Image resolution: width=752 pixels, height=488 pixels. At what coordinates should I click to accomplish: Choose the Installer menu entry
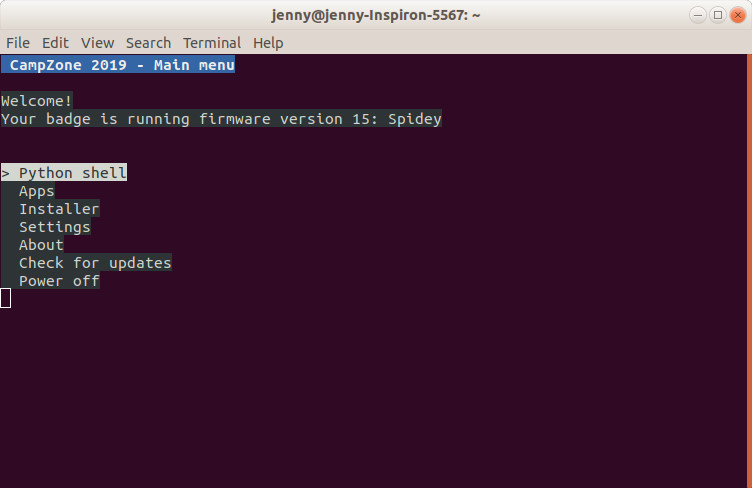coord(58,209)
